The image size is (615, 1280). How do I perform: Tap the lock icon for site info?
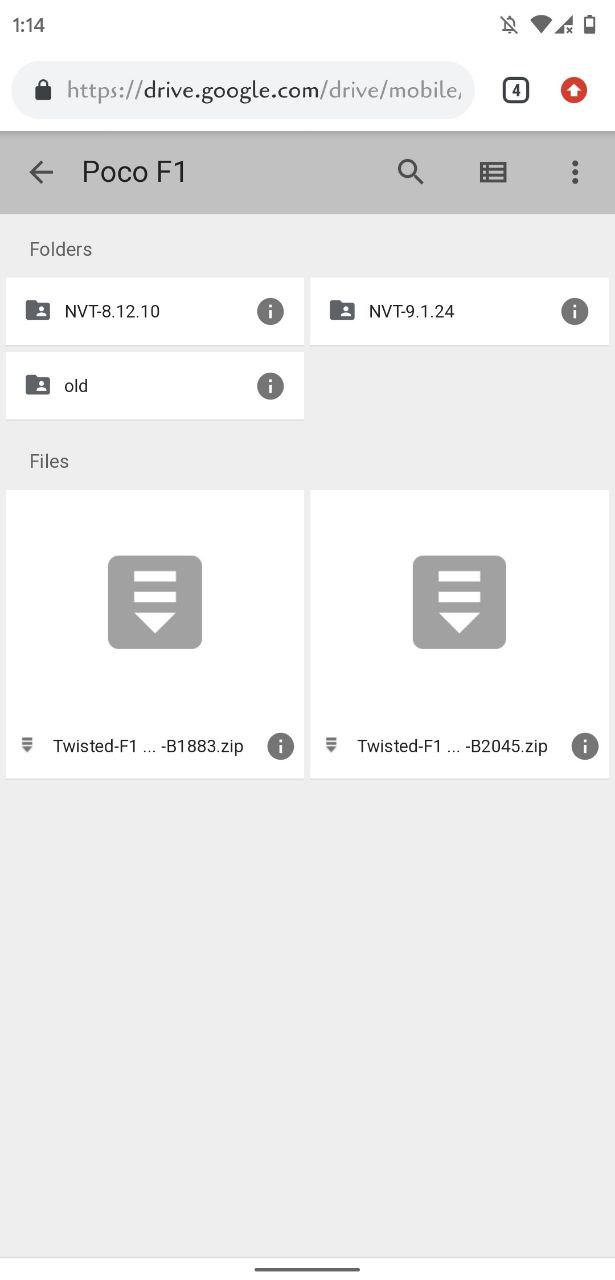click(42, 91)
